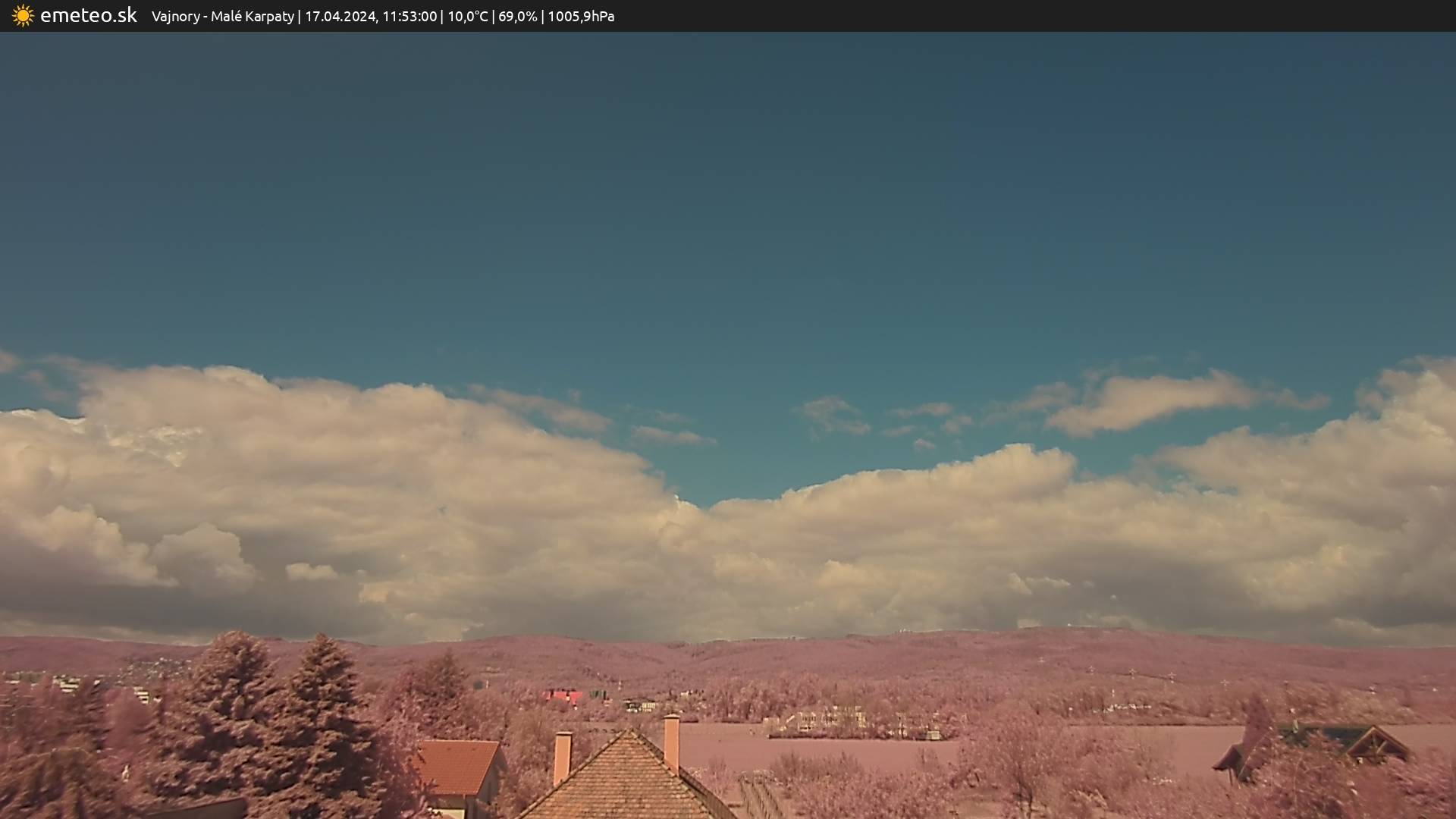
Task: Click the clear blue sky area at the top
Action: [x=728, y=190]
